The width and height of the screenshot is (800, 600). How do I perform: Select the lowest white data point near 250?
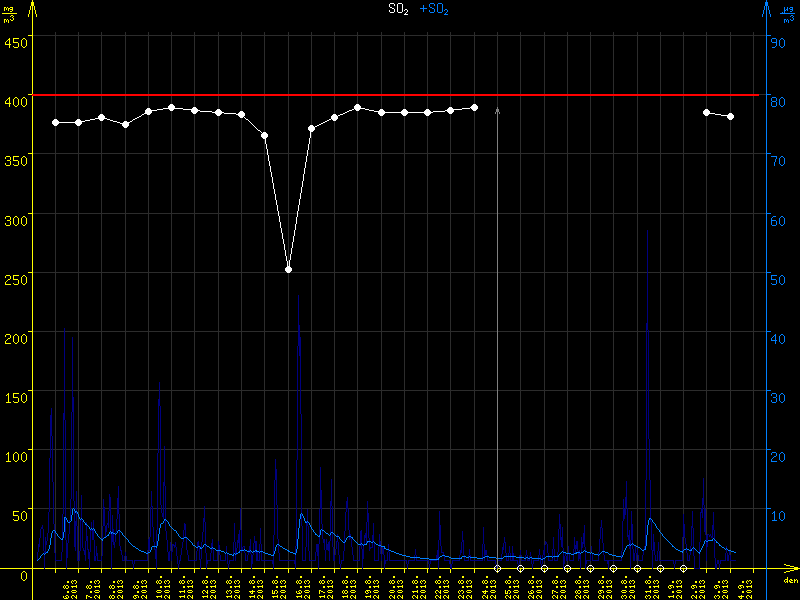[x=288, y=269]
